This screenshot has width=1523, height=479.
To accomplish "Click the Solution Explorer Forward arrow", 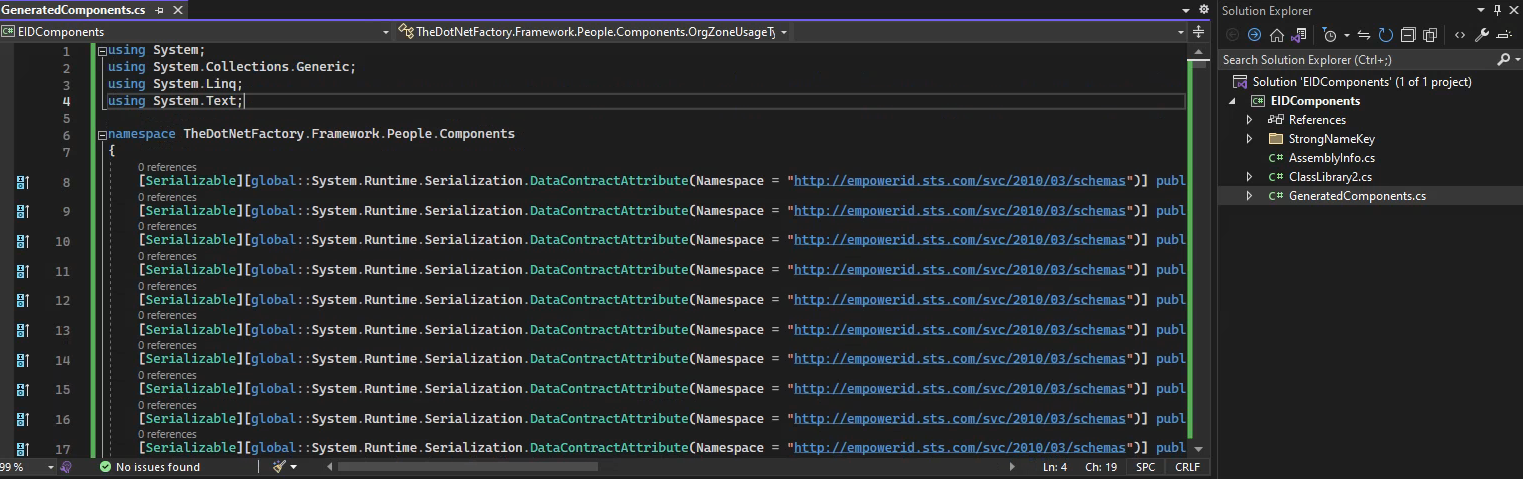I will pos(1254,34).
